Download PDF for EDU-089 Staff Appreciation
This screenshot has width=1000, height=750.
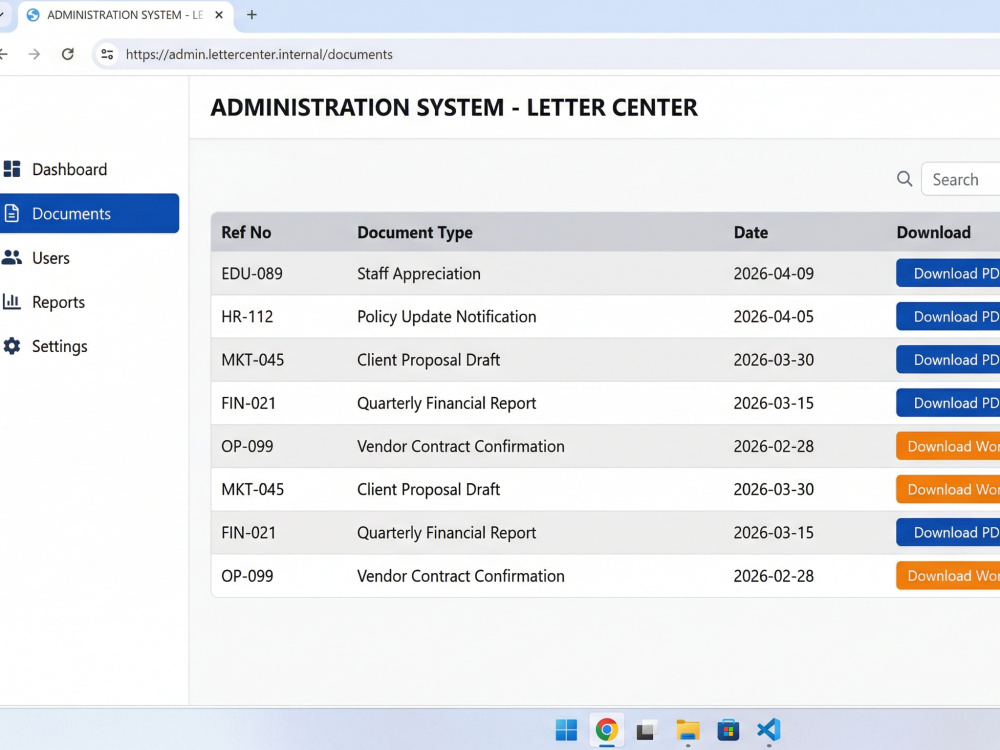click(948, 273)
